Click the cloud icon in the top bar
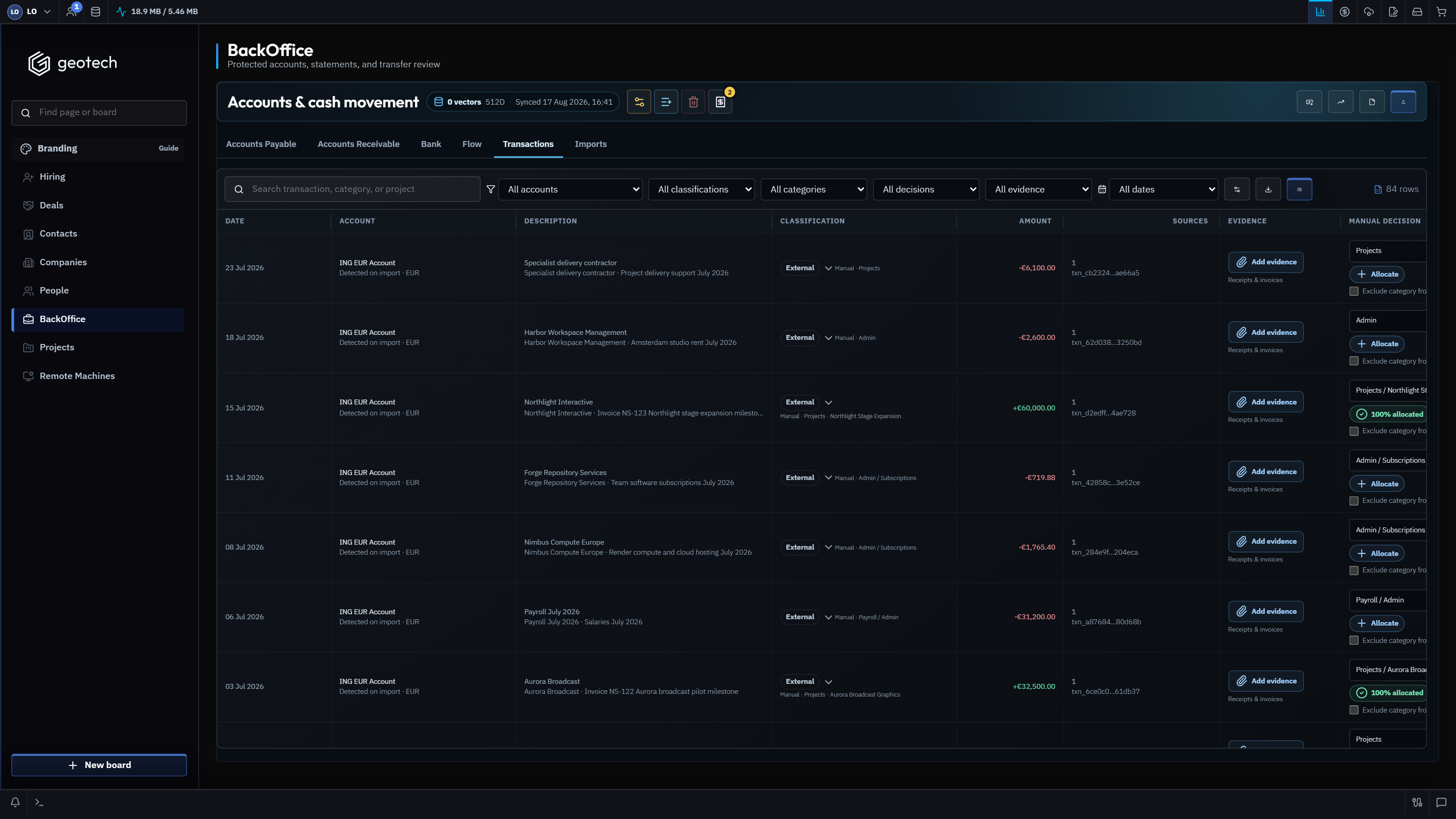The image size is (1456, 819). click(1369, 12)
